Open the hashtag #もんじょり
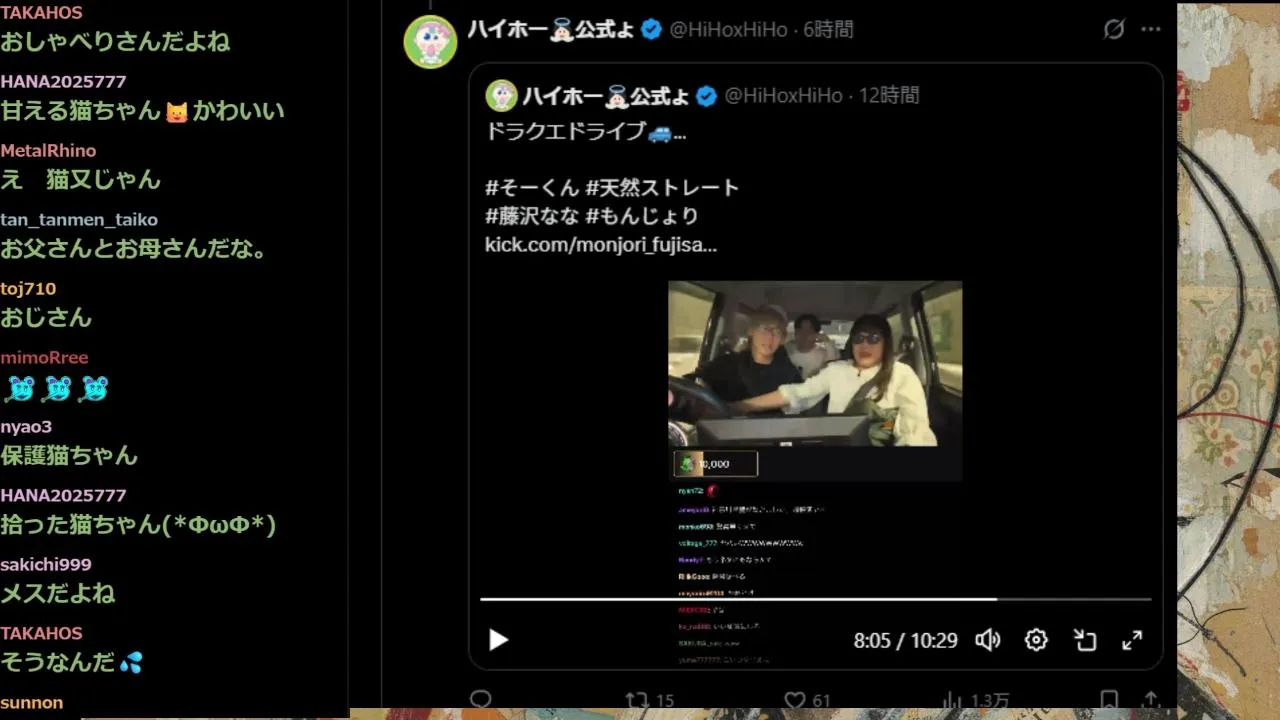The width and height of the screenshot is (1280, 720). pyautogui.click(x=643, y=216)
